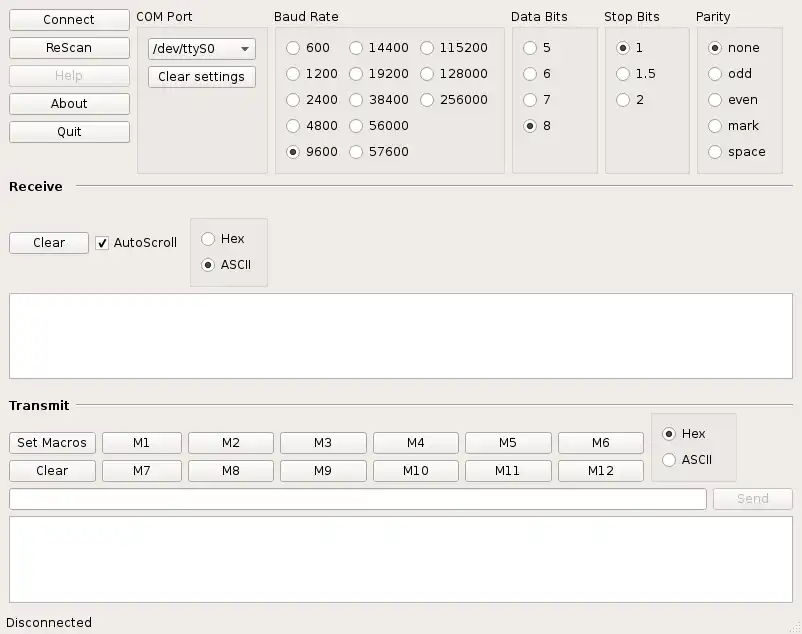This screenshot has height=634, width=802.
Task: Send macro M2
Action: coord(231,443)
